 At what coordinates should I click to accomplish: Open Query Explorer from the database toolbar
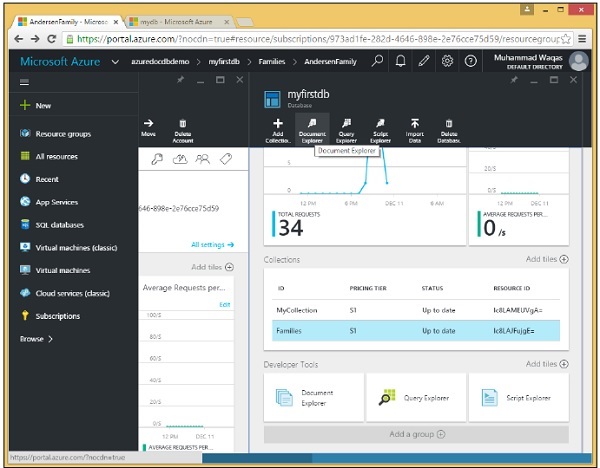(x=346, y=130)
